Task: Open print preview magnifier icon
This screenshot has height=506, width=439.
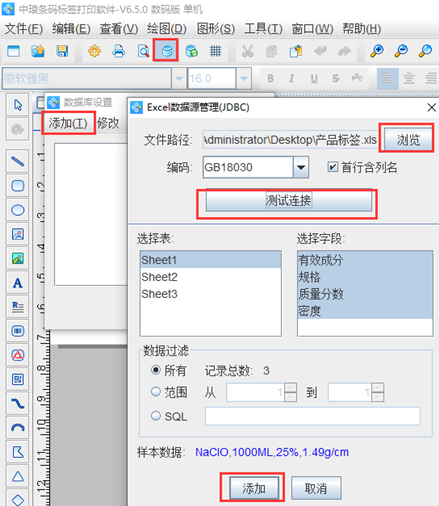Action: [x=143, y=51]
